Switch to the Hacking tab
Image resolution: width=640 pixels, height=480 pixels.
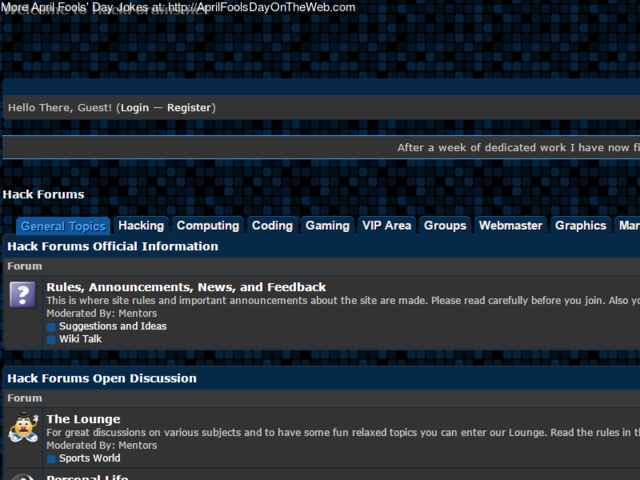point(141,226)
